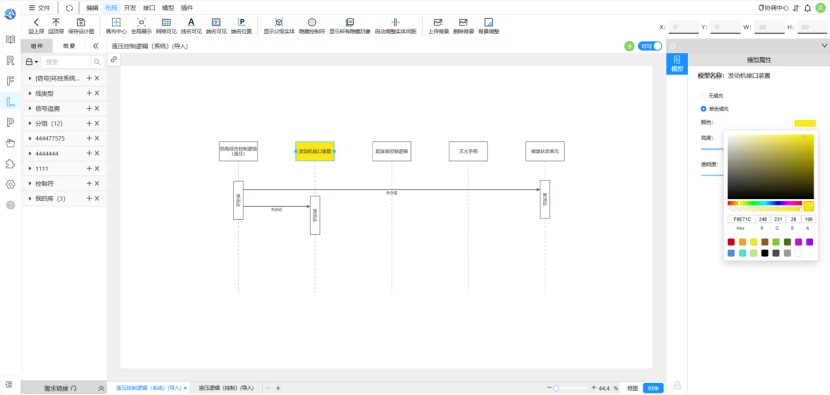The width and height of the screenshot is (830, 395).
Task: Save the design diagram
Action: [80, 22]
